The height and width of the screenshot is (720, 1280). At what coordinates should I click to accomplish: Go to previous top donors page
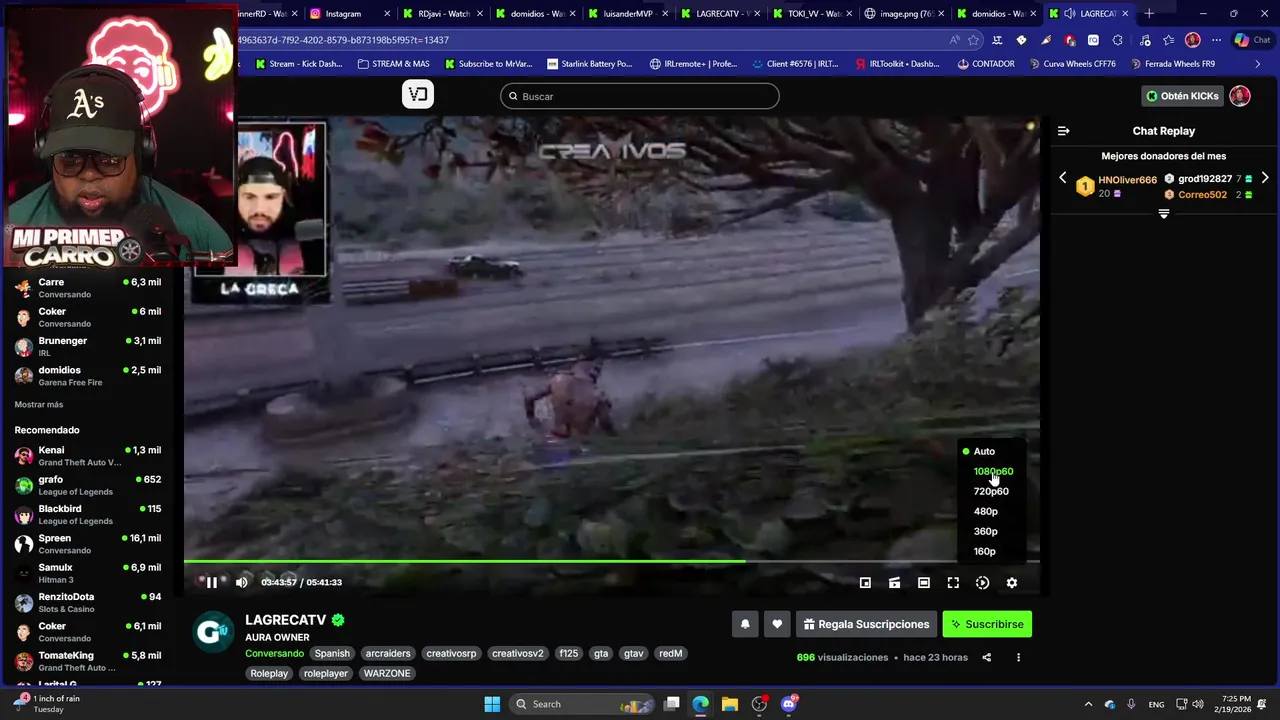pos(1062,178)
